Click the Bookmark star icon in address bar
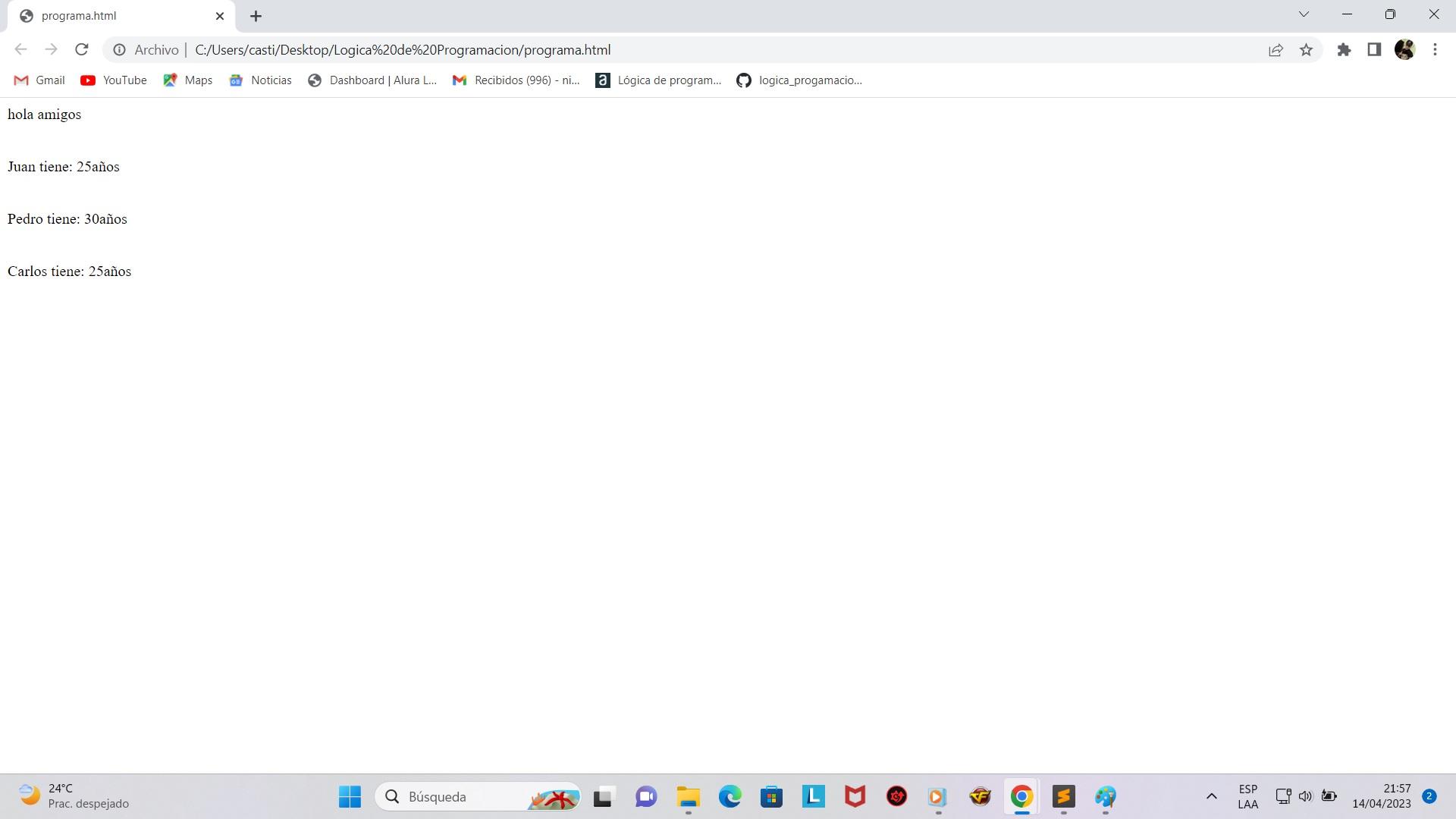This screenshot has height=819, width=1456. coord(1307,50)
